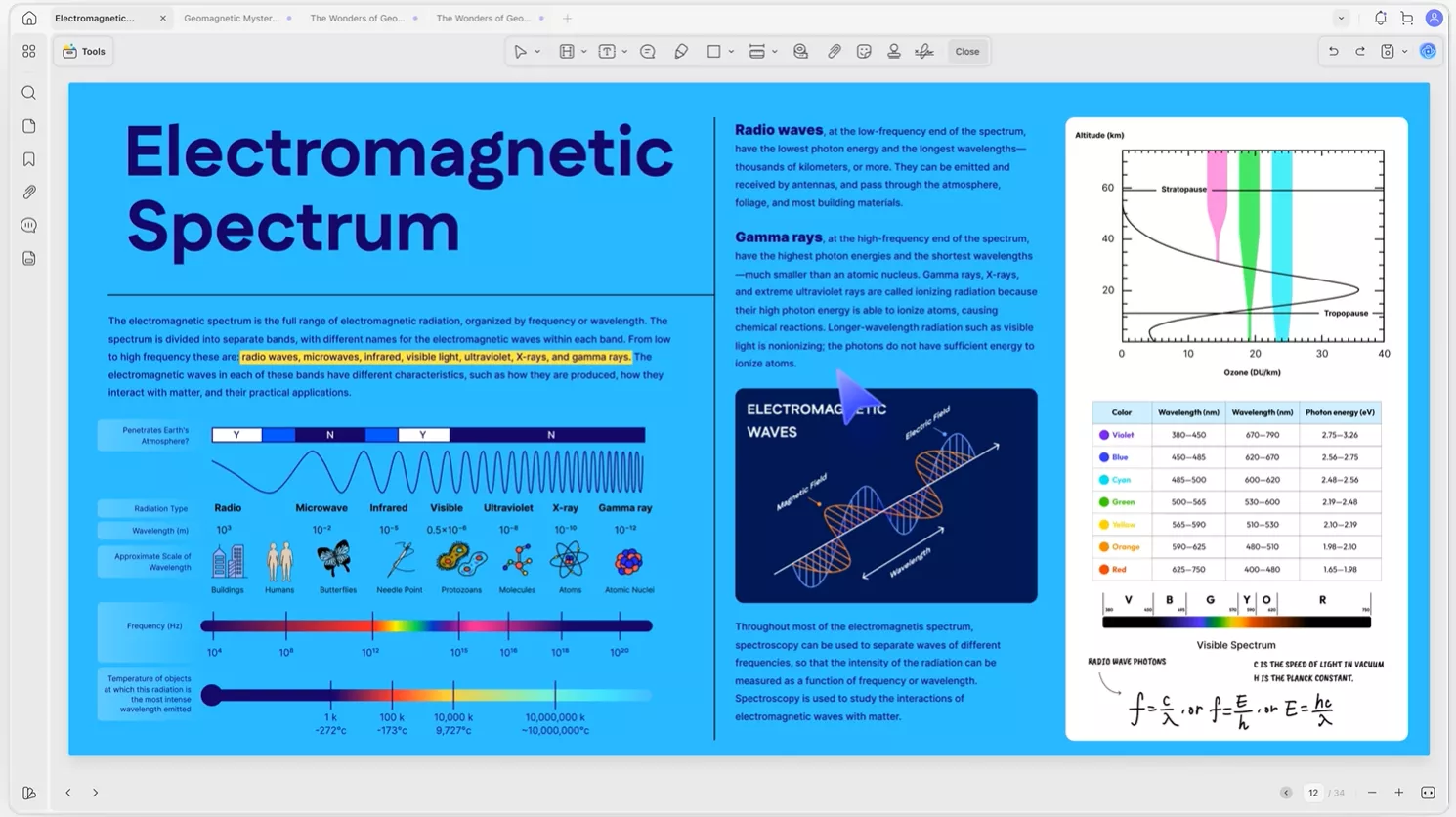Switch to the Geomagnetic Myster... tab
The width and height of the screenshot is (1456, 817).
click(232, 19)
